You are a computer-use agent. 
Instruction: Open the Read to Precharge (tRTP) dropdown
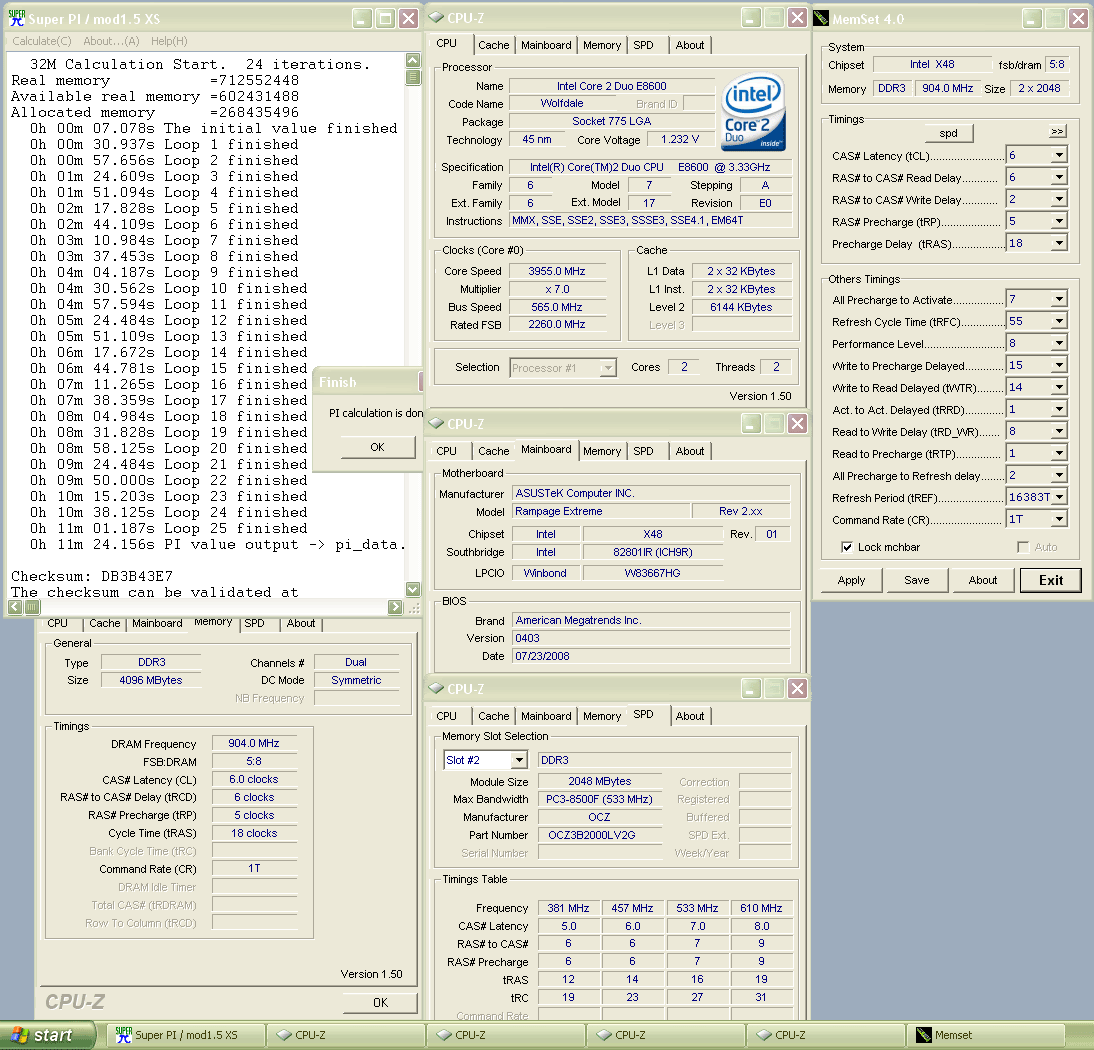point(1059,453)
